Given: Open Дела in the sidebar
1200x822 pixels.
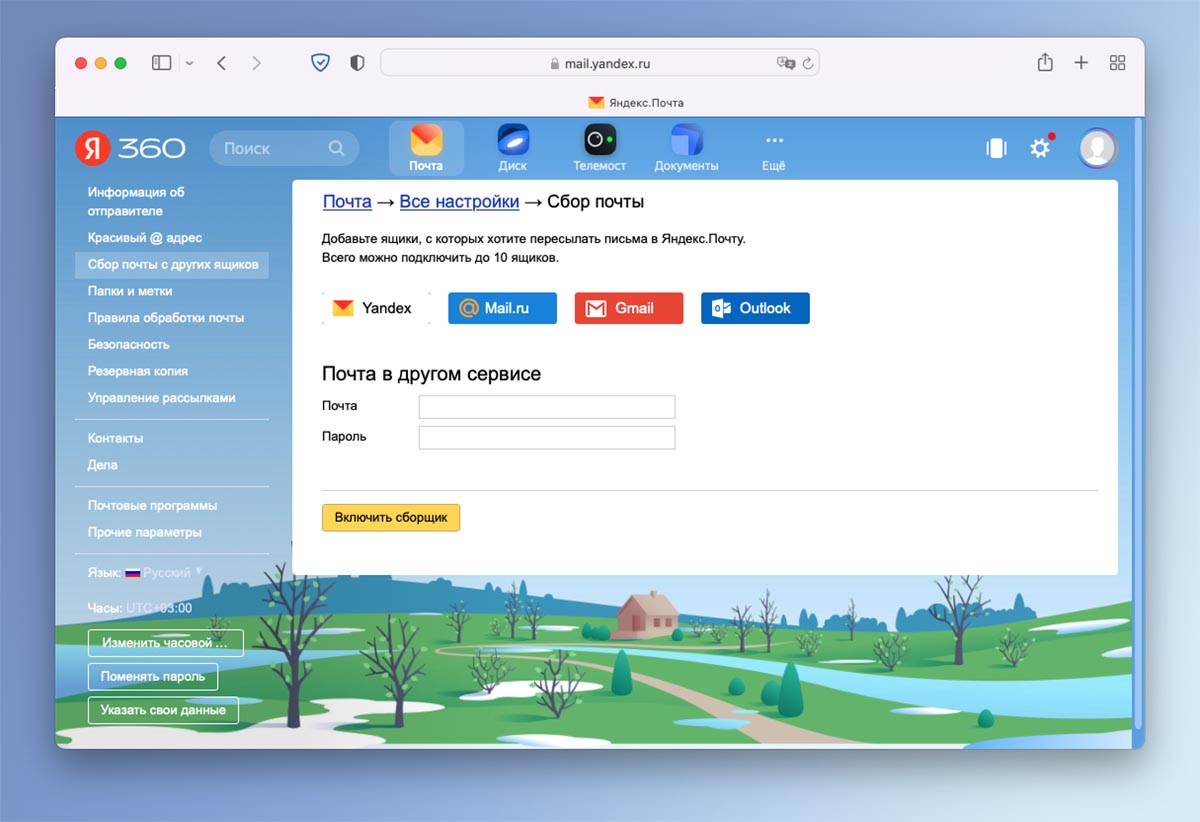Looking at the screenshot, I should [102, 465].
